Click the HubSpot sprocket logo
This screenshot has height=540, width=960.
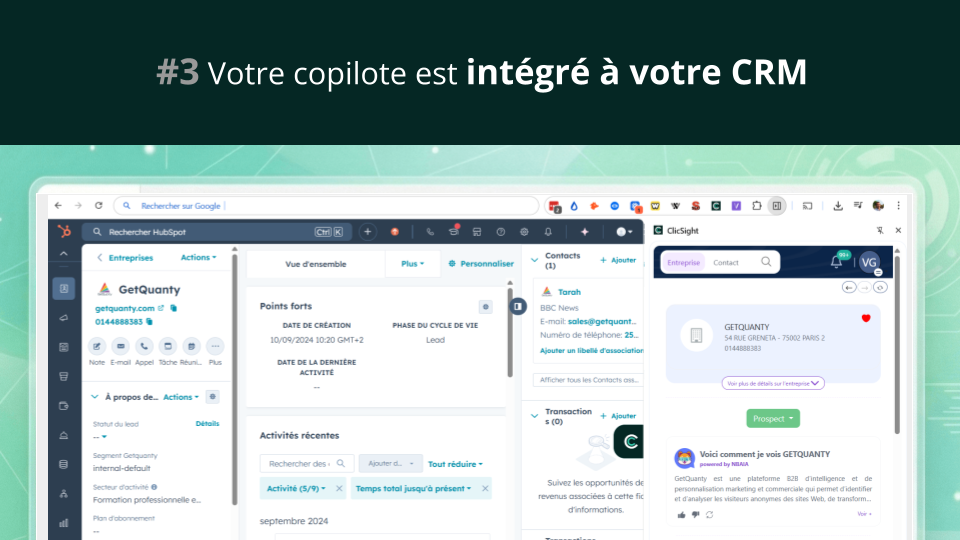pyautogui.click(x=64, y=231)
